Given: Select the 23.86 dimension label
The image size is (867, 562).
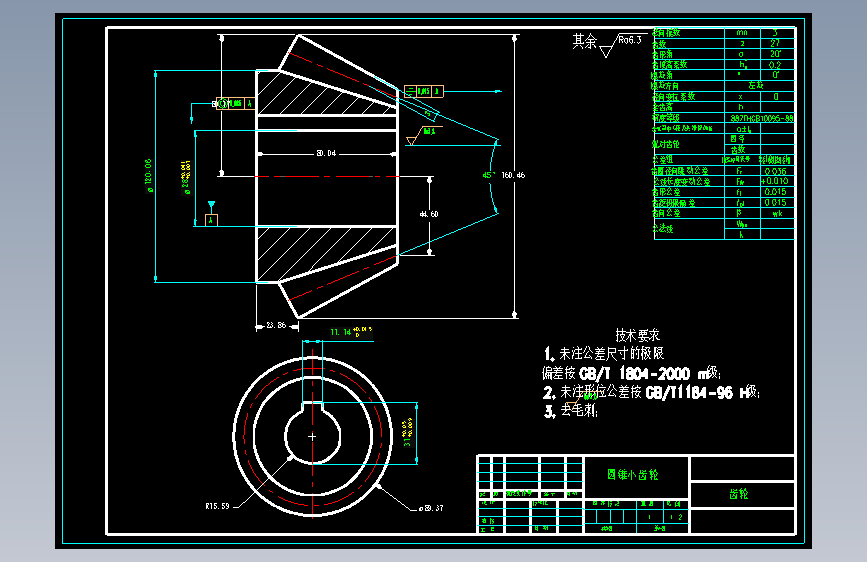Looking at the screenshot, I should pos(276,325).
